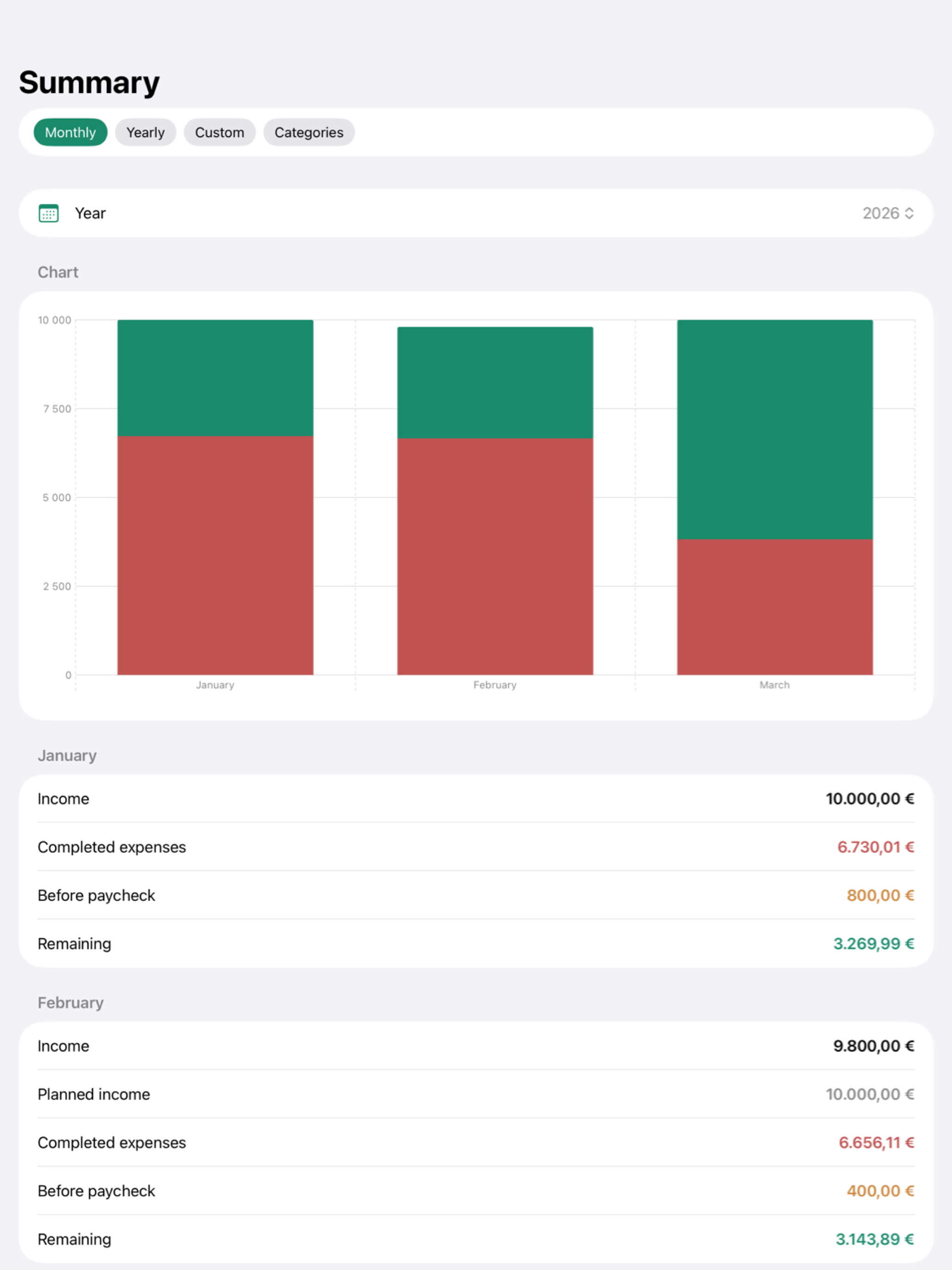
Task: Select the Monthly tab
Action: coord(70,132)
